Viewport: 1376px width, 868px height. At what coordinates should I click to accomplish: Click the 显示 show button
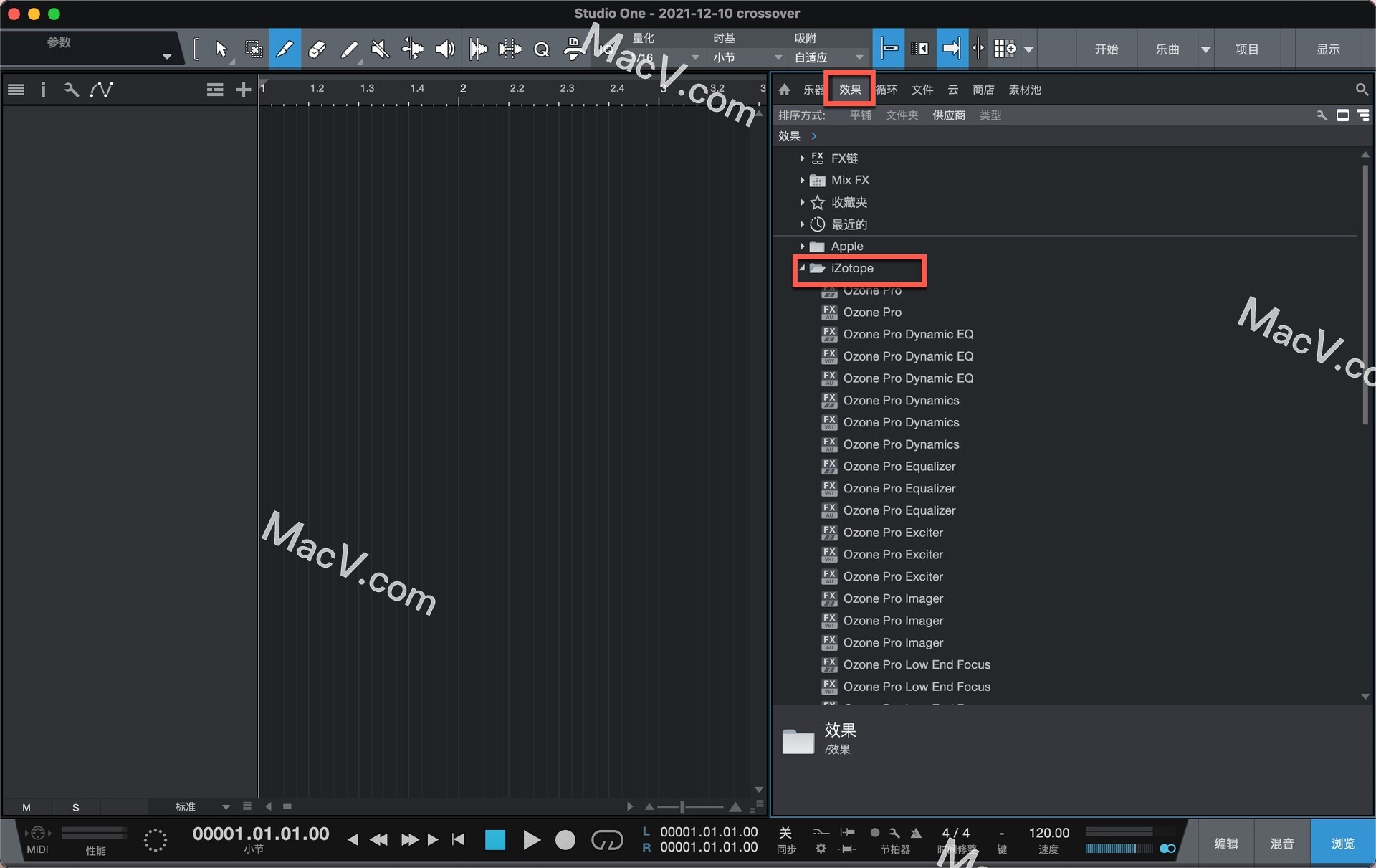click(x=1328, y=49)
